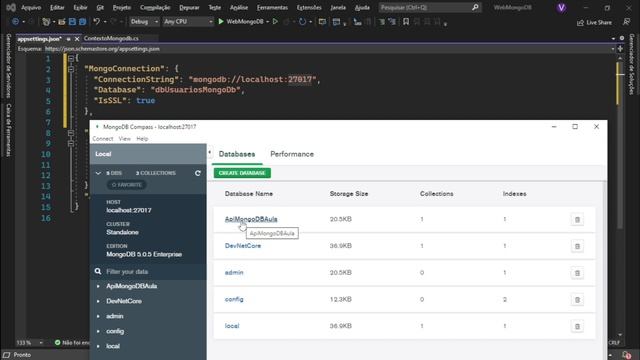Image resolution: width=640 pixels, height=360 pixels.
Task: Click the Live Share button label
Action: tap(599, 23)
